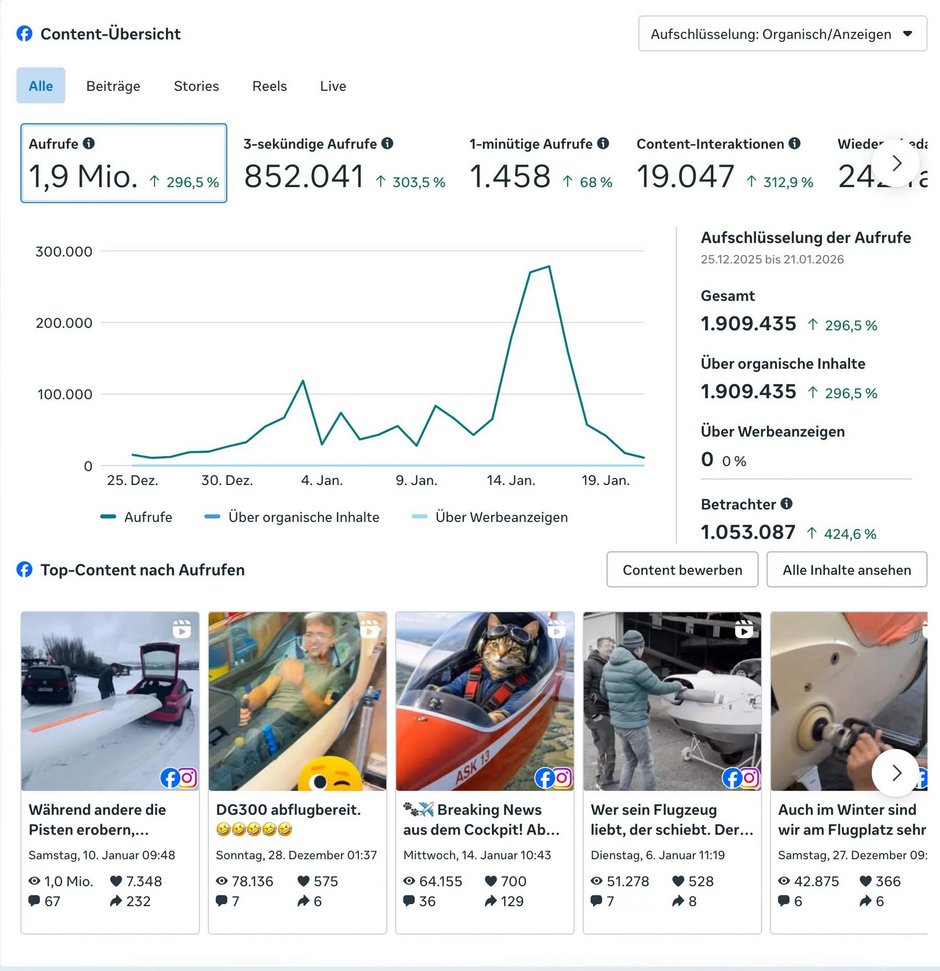Click info icon beside 1-minütige Aufrufe
The width and height of the screenshot is (940, 971).
tap(603, 144)
